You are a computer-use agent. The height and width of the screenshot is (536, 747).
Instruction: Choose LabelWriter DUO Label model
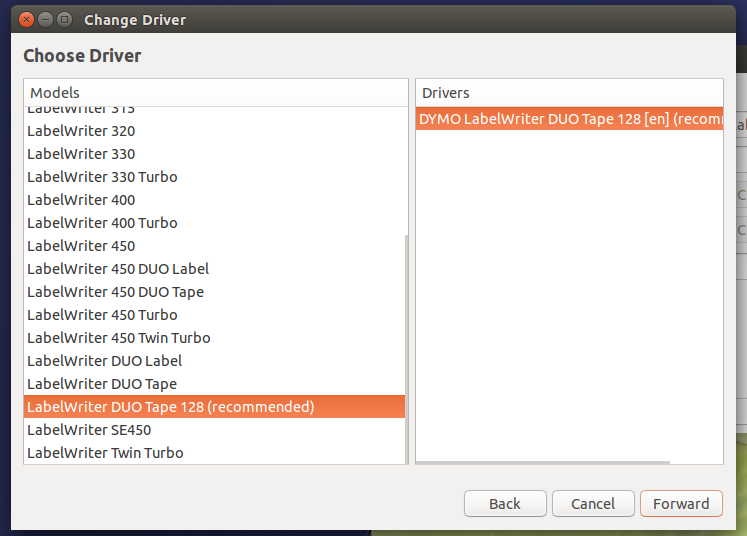tap(214, 361)
